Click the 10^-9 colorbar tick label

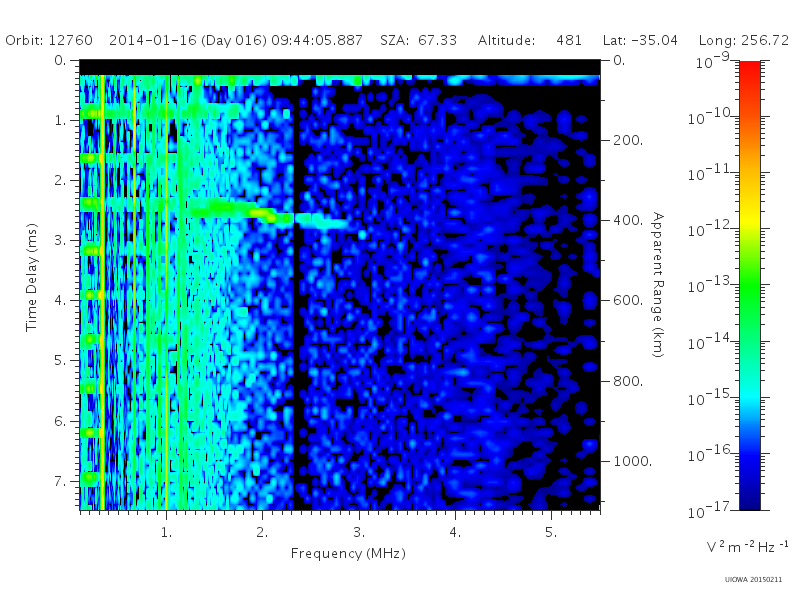pos(714,61)
